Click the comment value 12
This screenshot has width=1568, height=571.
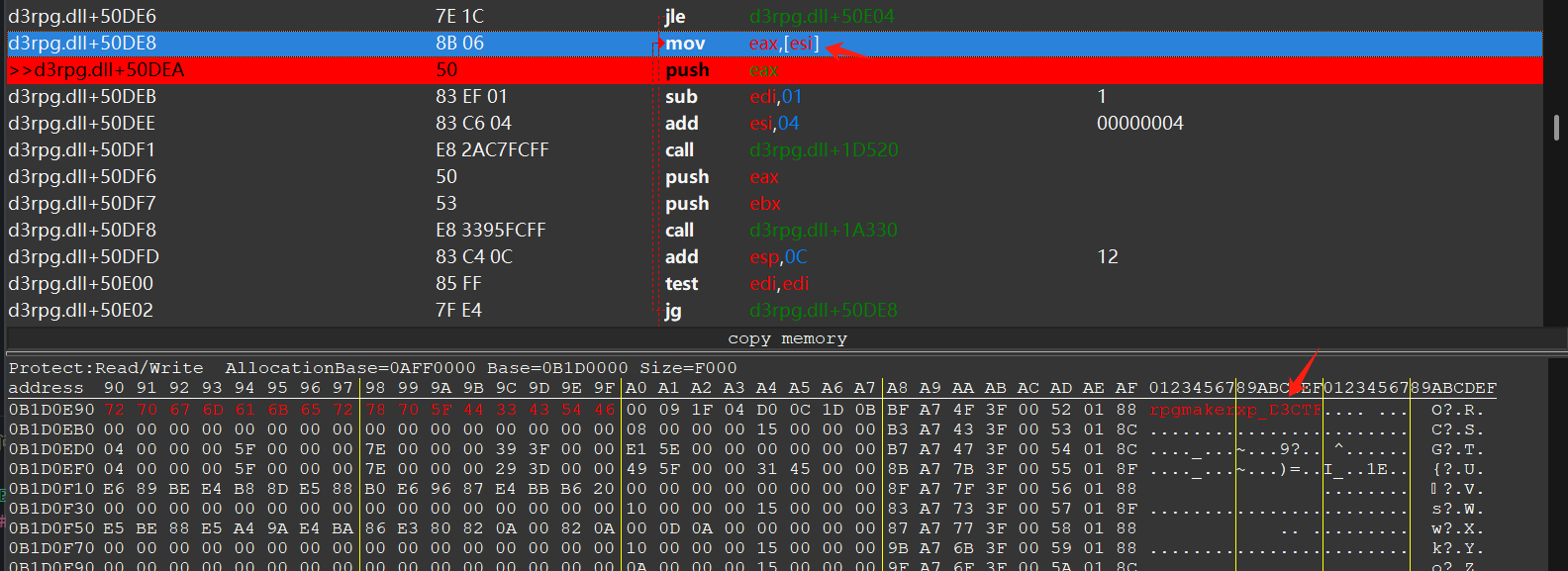point(1108,257)
